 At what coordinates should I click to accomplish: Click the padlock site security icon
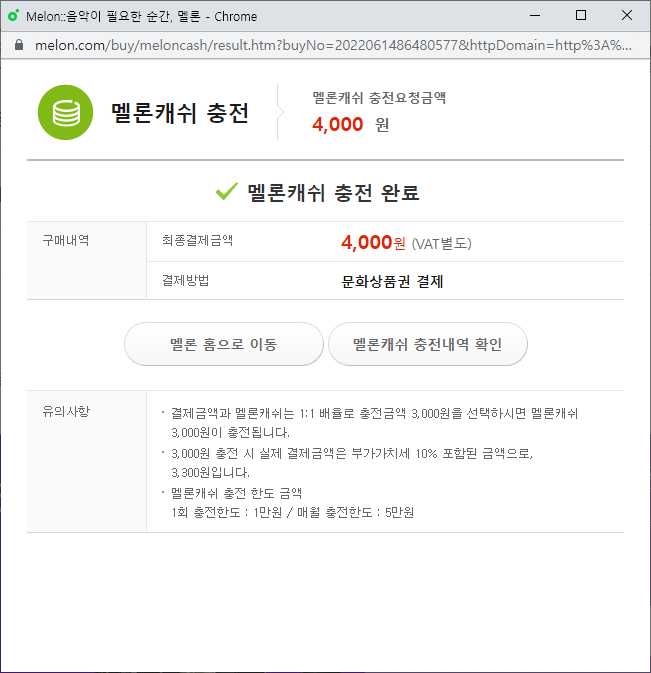click(x=19, y=45)
